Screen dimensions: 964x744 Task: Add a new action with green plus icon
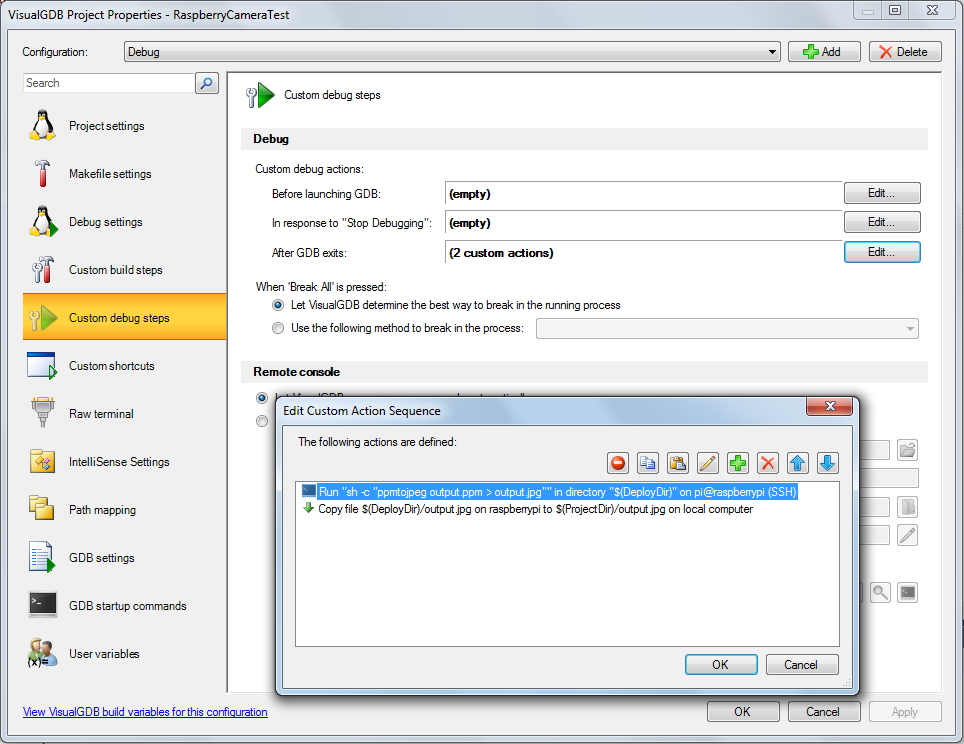[x=738, y=463]
